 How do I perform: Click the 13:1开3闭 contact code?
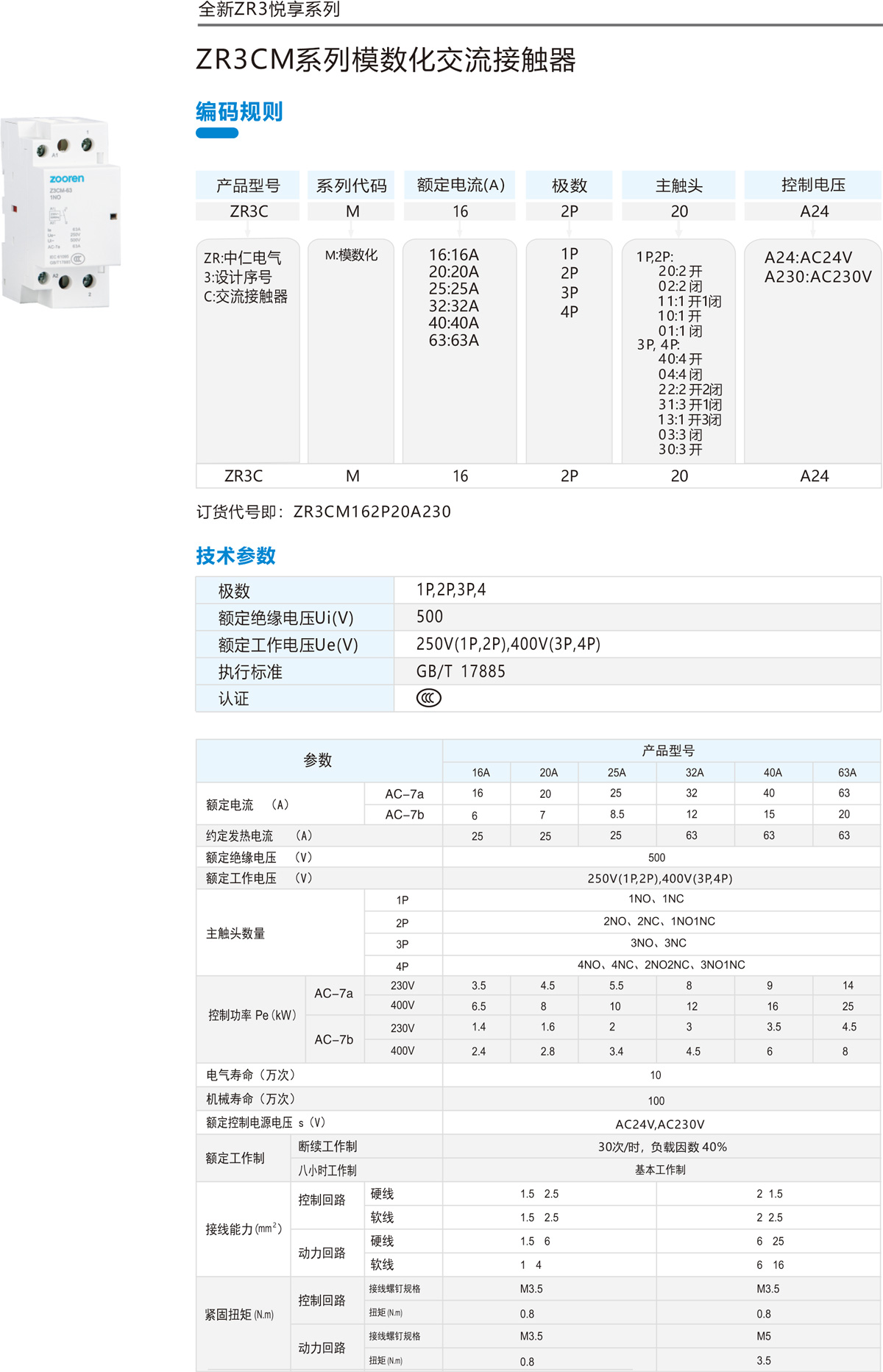[x=689, y=420]
